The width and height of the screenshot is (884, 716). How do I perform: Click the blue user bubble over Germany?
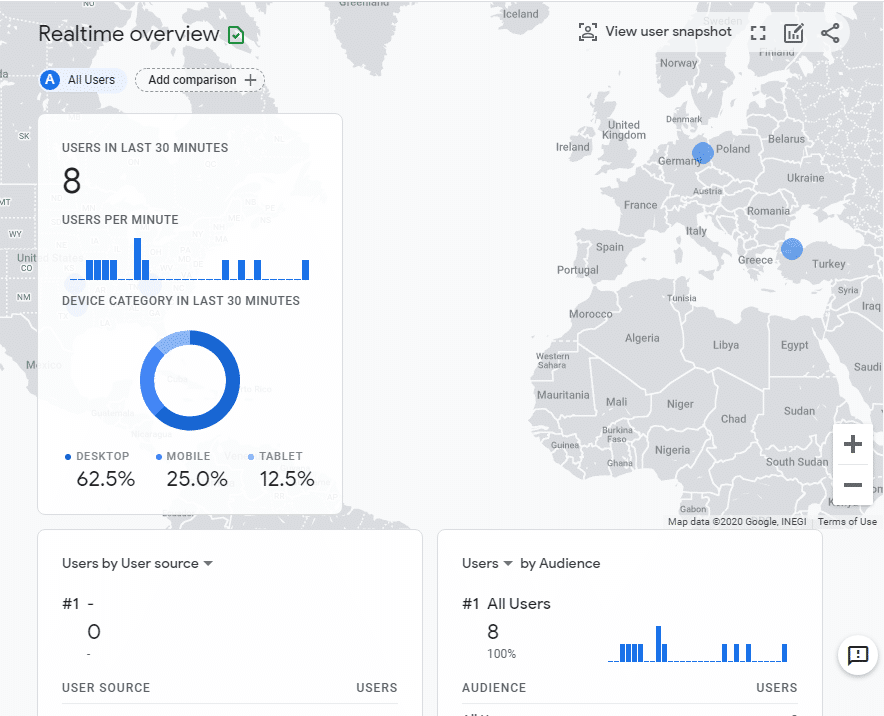click(x=703, y=153)
